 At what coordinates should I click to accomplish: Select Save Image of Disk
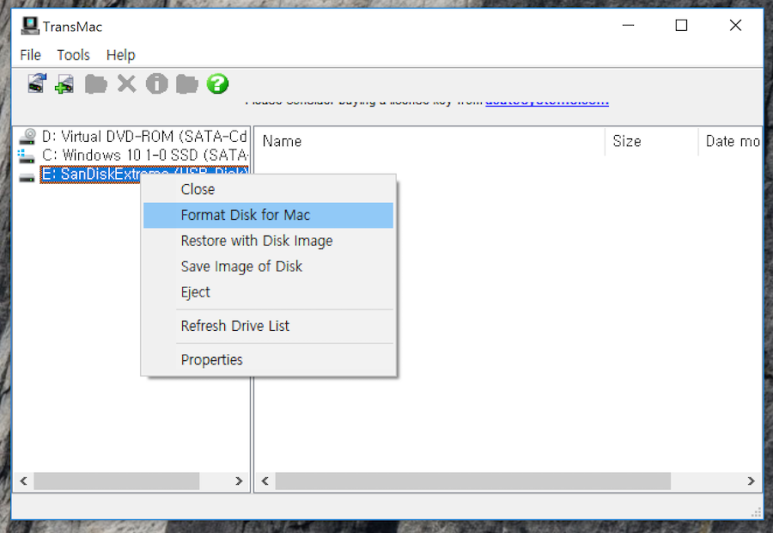click(268, 266)
